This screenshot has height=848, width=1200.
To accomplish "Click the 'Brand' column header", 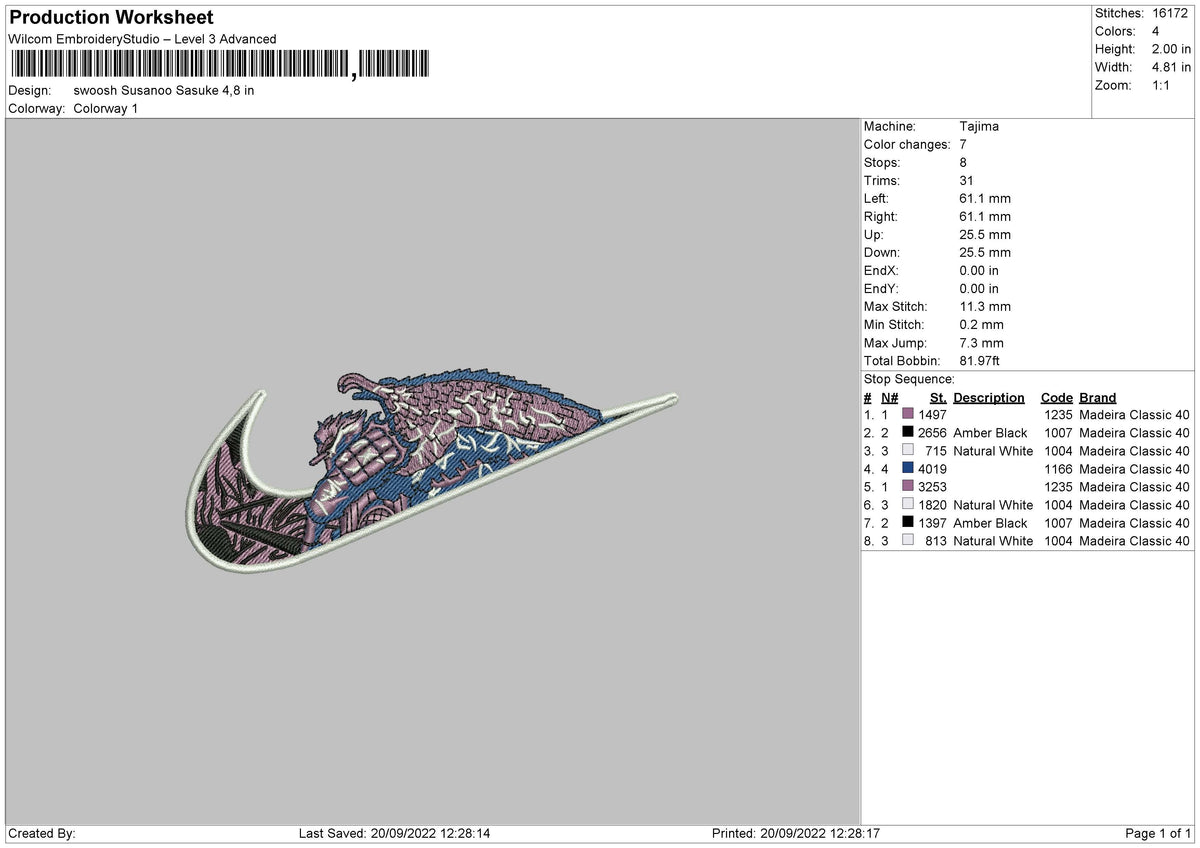I will pos(1098,397).
